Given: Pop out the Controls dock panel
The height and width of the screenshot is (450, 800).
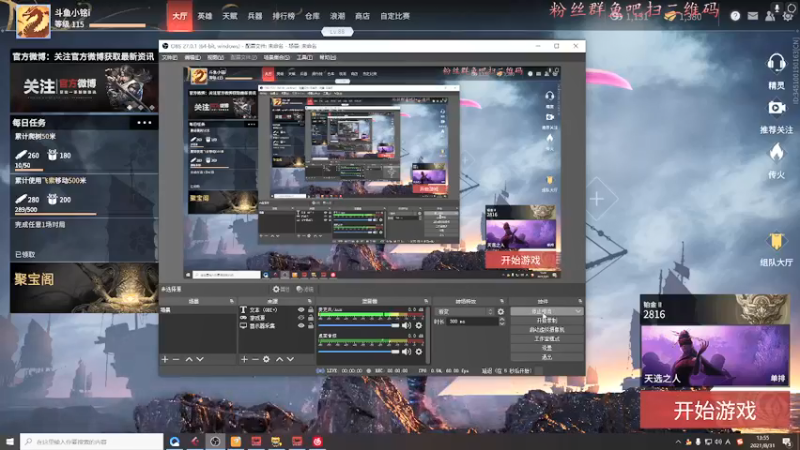Looking at the screenshot, I should (580, 301).
